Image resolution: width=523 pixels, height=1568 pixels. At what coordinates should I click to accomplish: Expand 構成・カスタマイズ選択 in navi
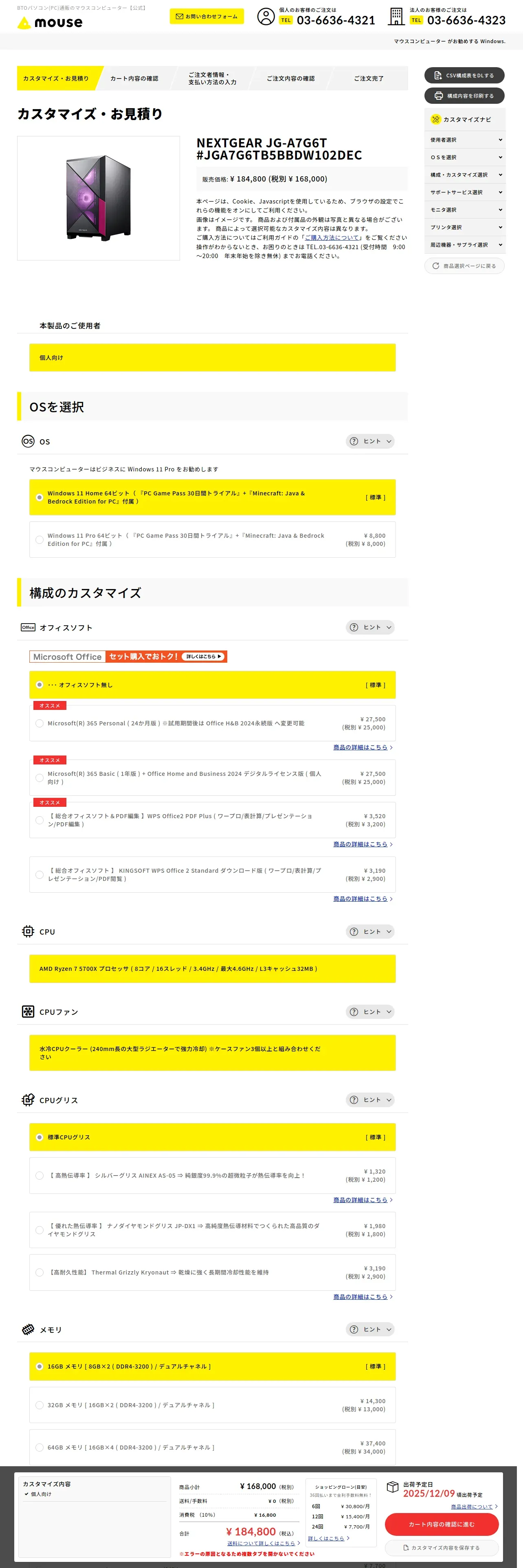pos(465,175)
